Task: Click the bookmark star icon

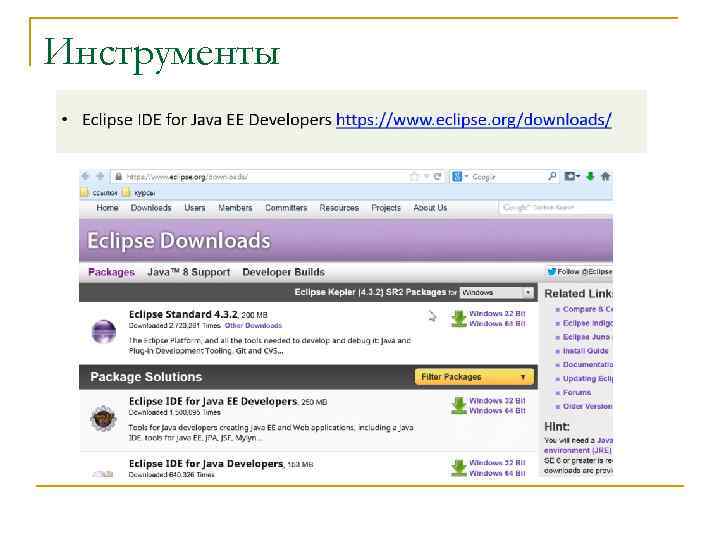Action: (x=414, y=177)
